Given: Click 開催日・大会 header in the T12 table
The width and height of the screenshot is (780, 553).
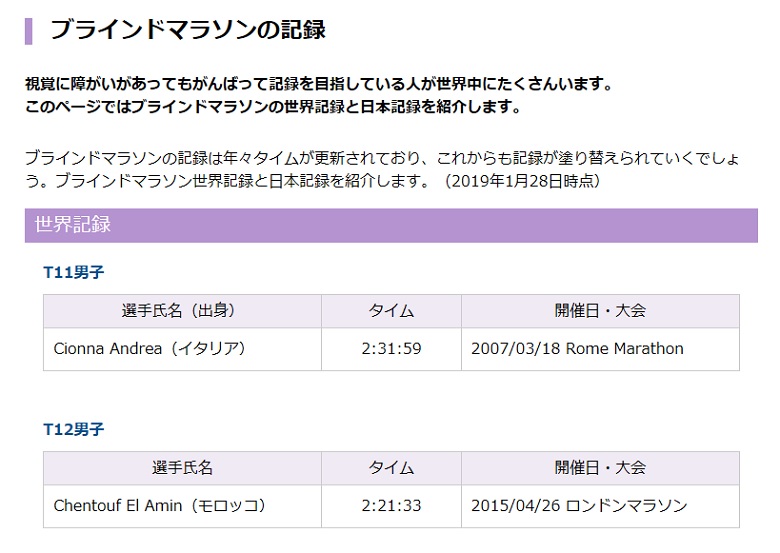Looking at the screenshot, I should 600,468.
